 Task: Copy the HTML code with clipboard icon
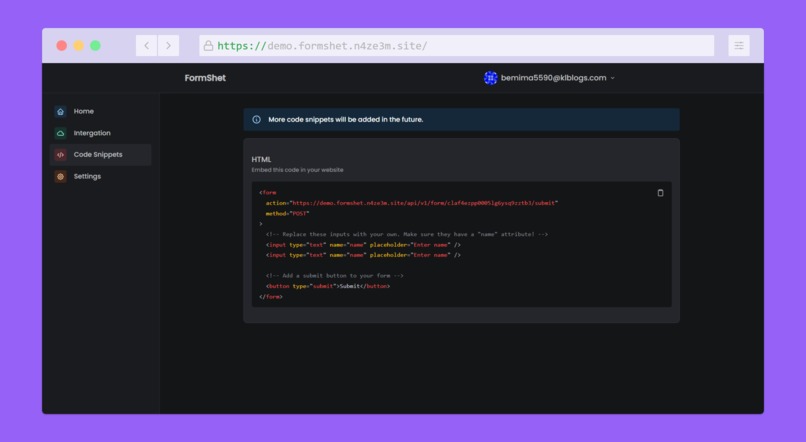tap(661, 193)
